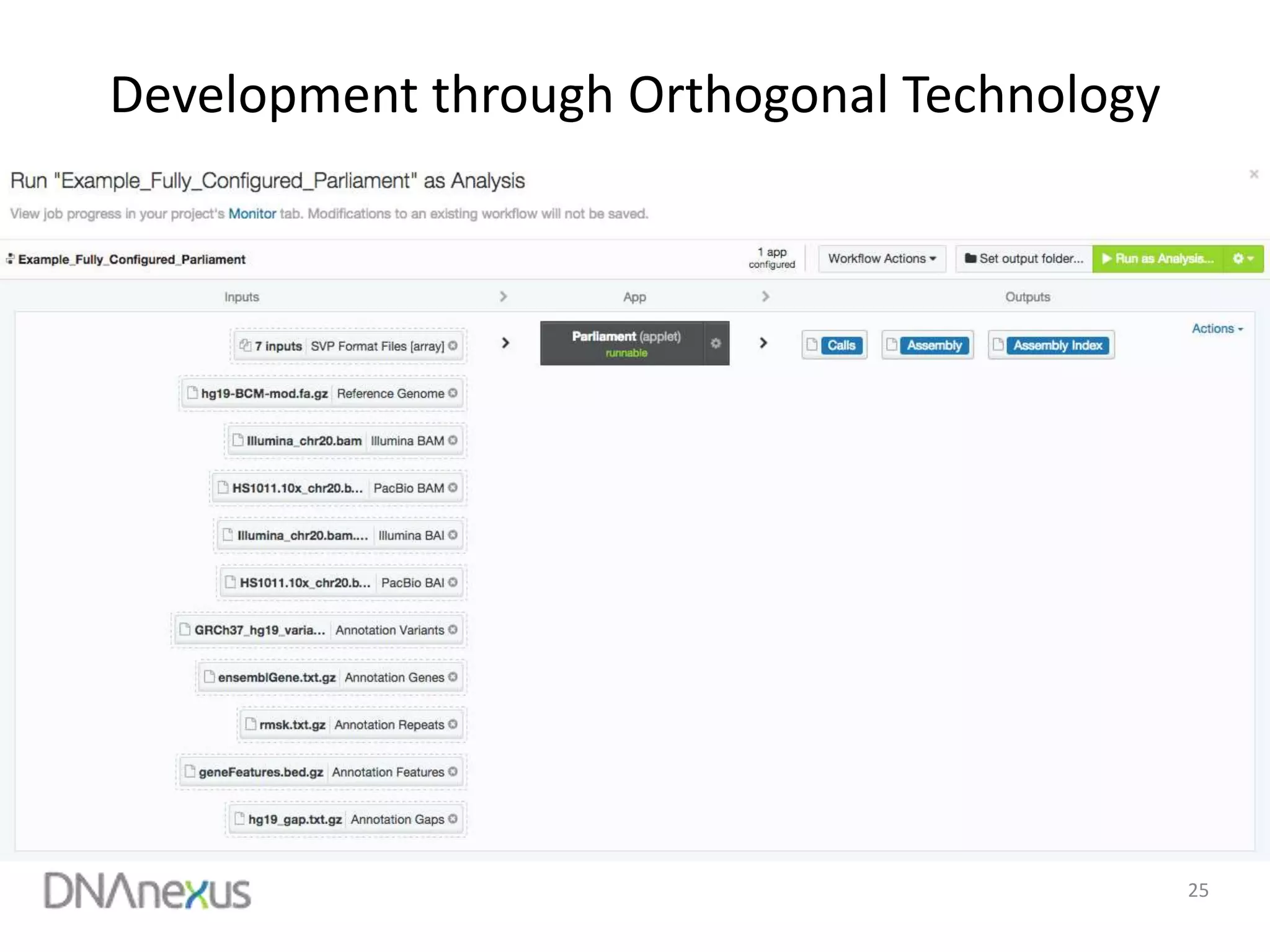Click the 'runnable' status label

click(x=626, y=353)
